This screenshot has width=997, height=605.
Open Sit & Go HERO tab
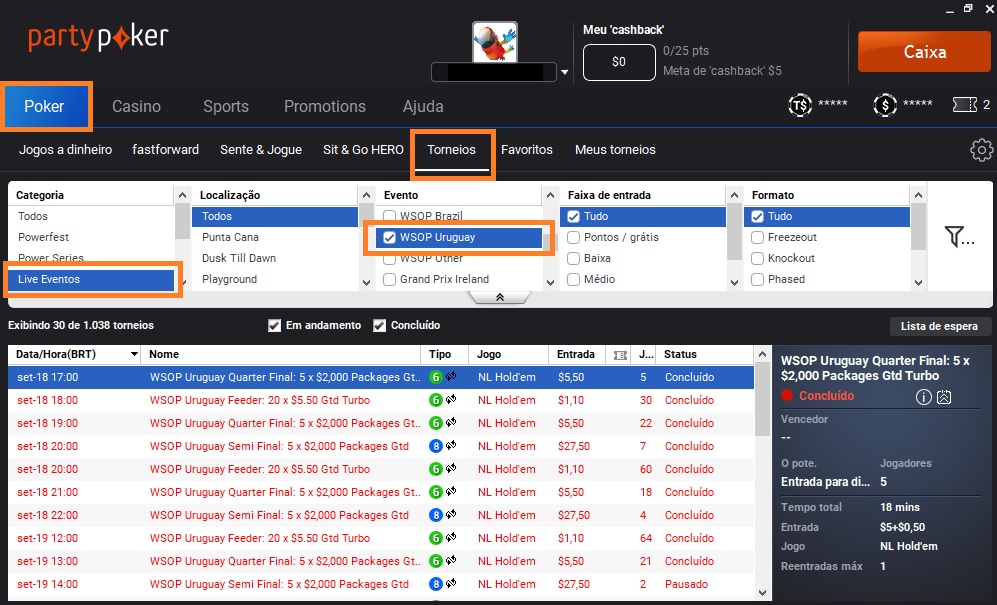pos(363,150)
